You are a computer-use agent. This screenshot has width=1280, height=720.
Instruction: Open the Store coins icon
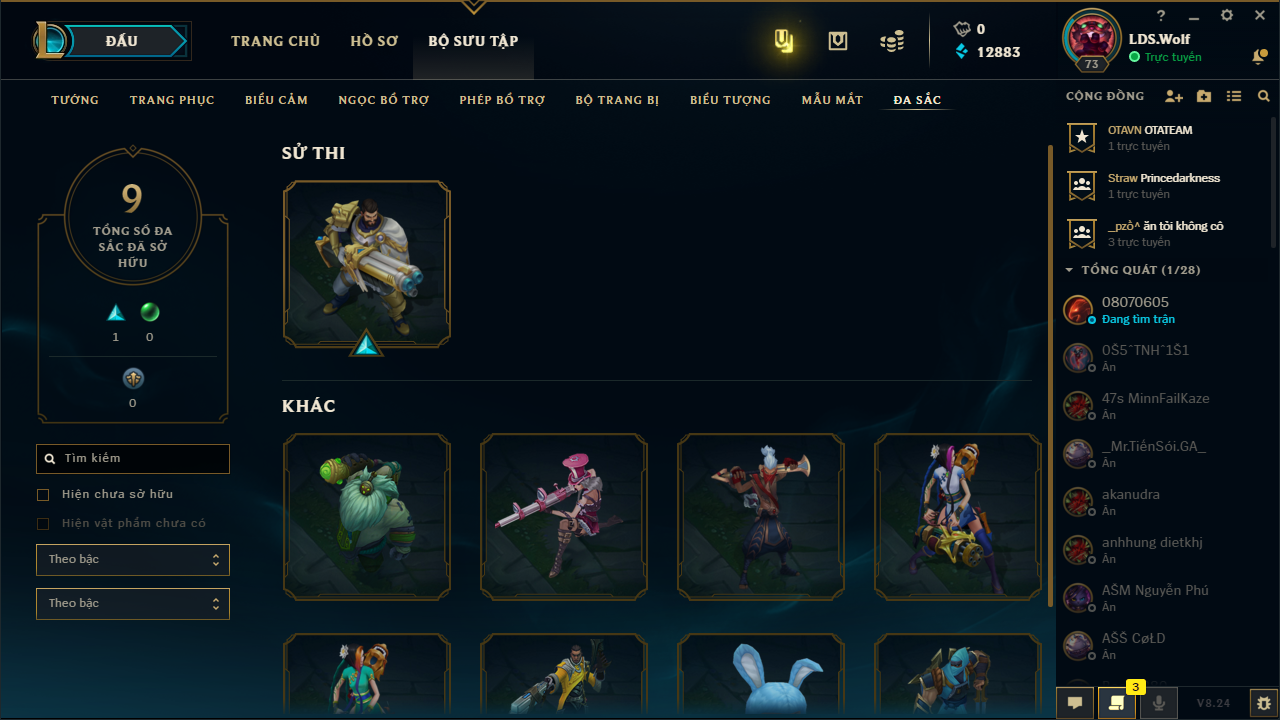point(892,41)
